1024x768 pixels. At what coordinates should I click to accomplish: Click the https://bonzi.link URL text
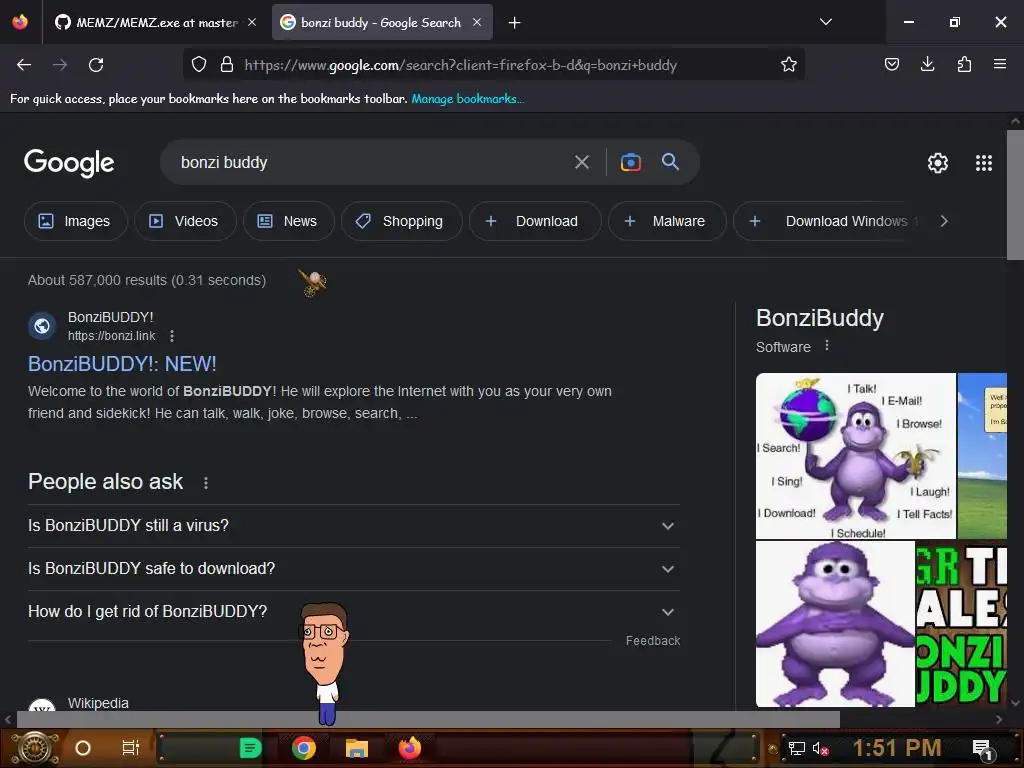(x=112, y=336)
